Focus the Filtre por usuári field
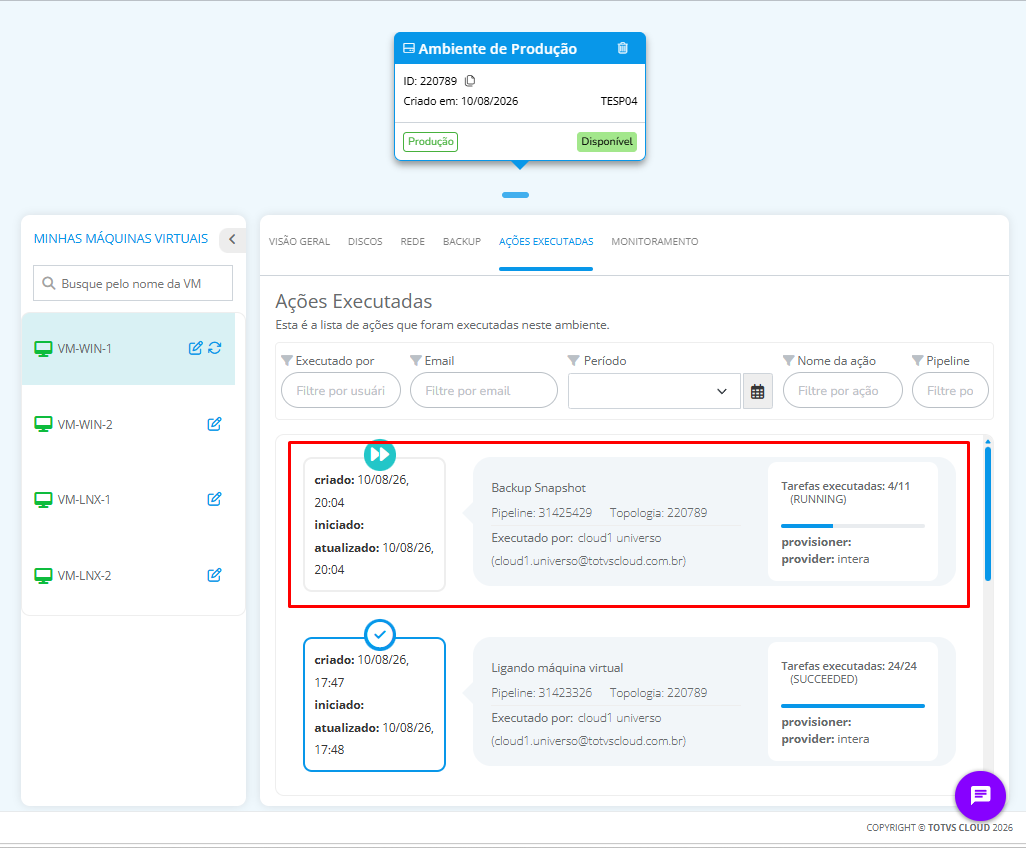This screenshot has height=848, width=1026. click(x=340, y=391)
